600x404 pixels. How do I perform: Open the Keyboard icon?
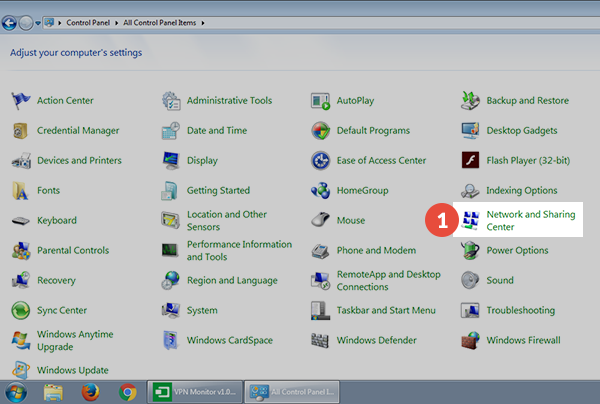[21, 221]
